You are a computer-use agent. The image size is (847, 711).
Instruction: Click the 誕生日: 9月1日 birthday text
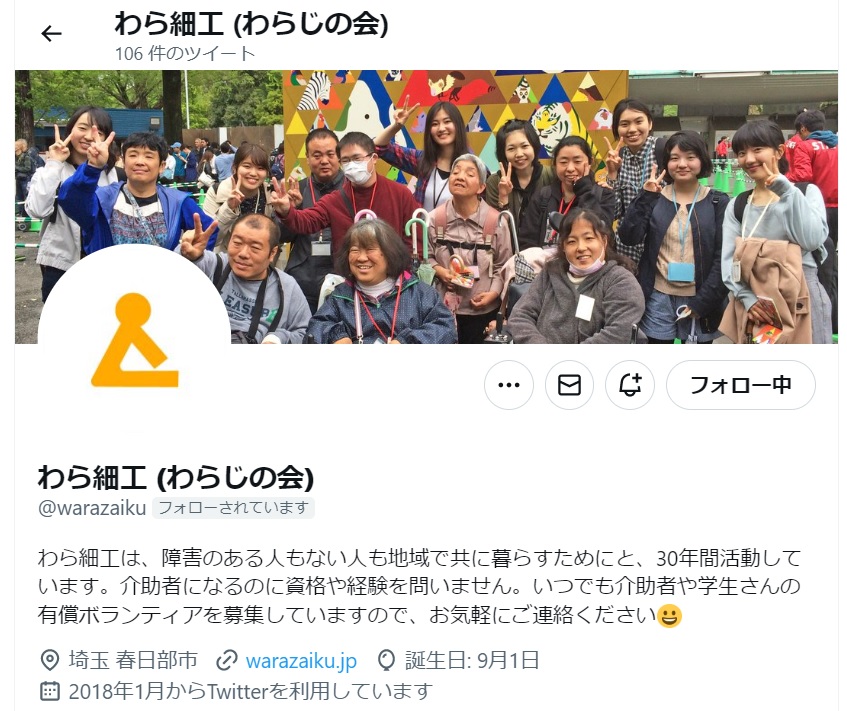point(472,660)
